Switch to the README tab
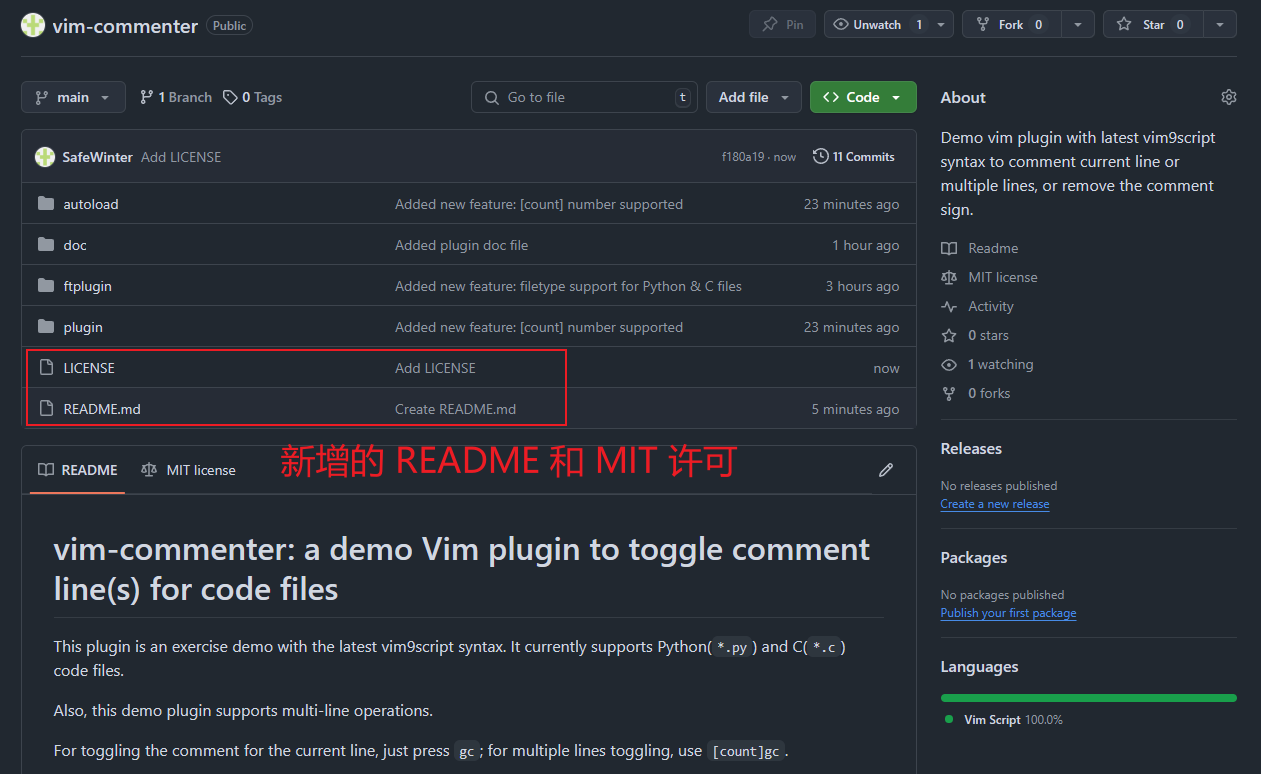1261x774 pixels. 78,470
